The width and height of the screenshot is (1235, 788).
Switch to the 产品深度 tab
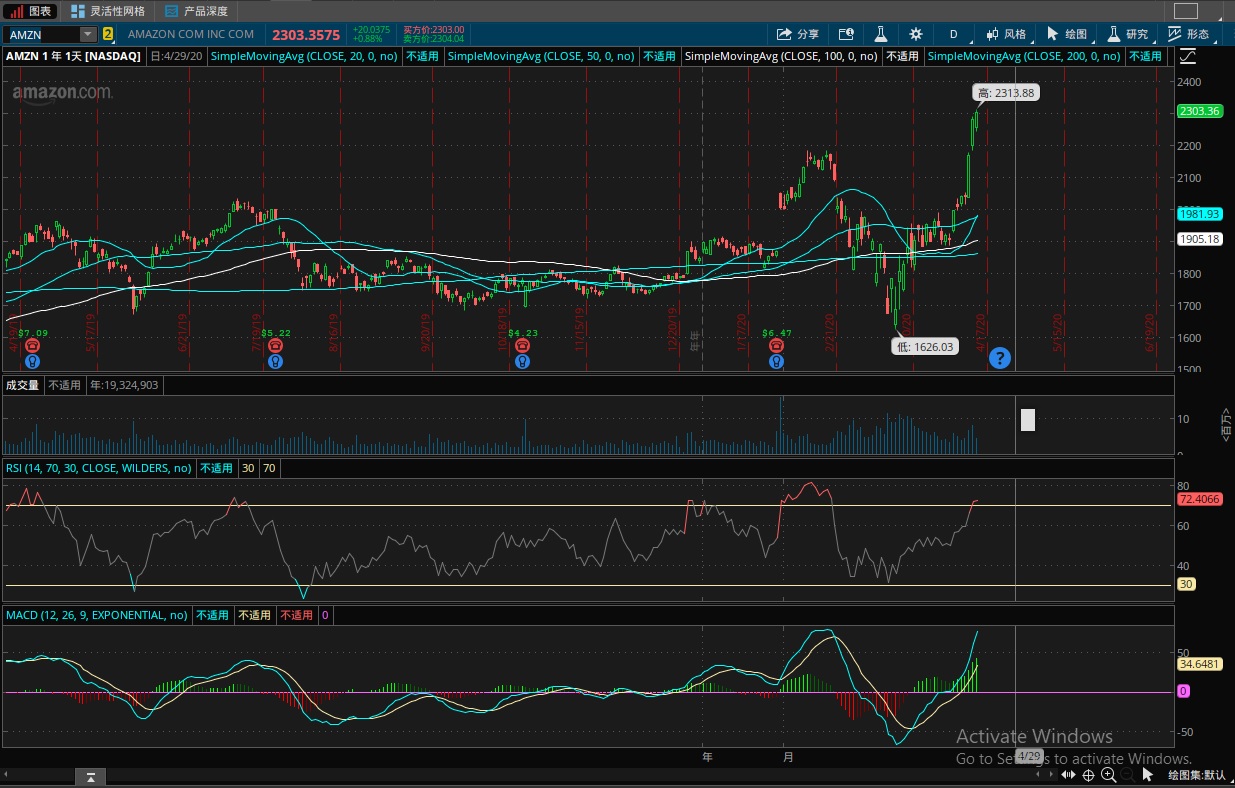[x=196, y=11]
